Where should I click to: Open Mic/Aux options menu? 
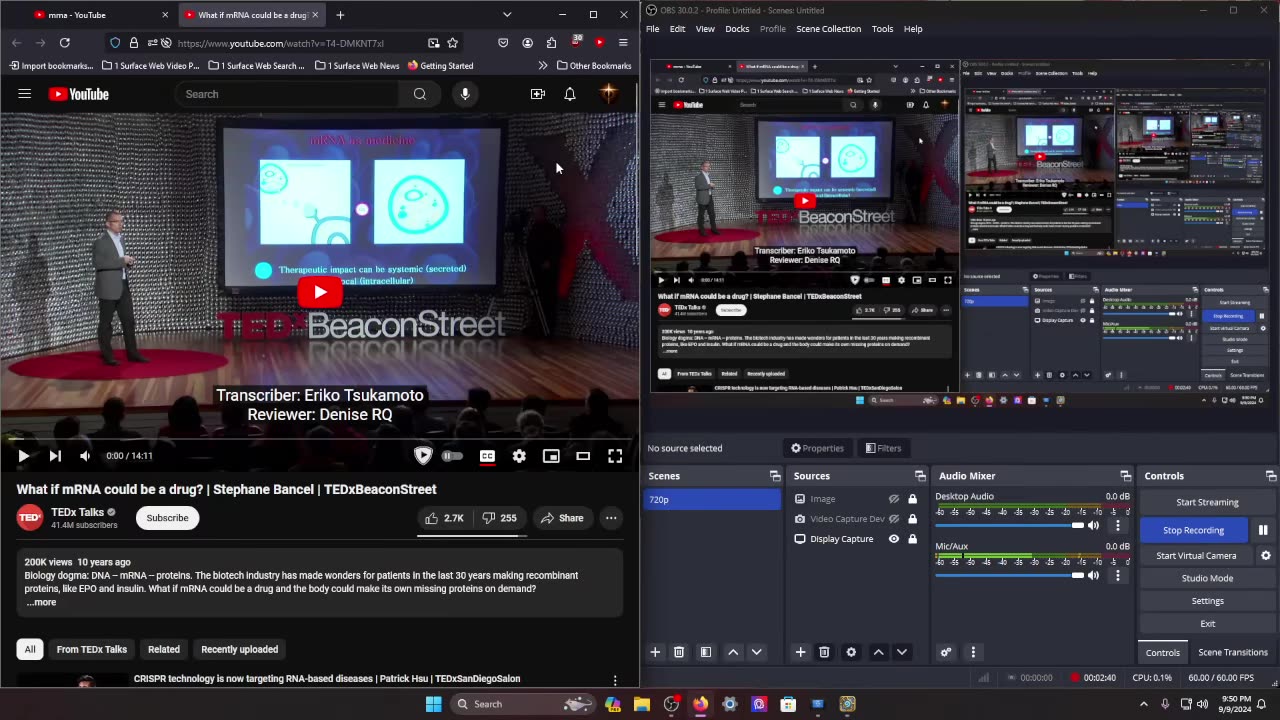click(1118, 575)
